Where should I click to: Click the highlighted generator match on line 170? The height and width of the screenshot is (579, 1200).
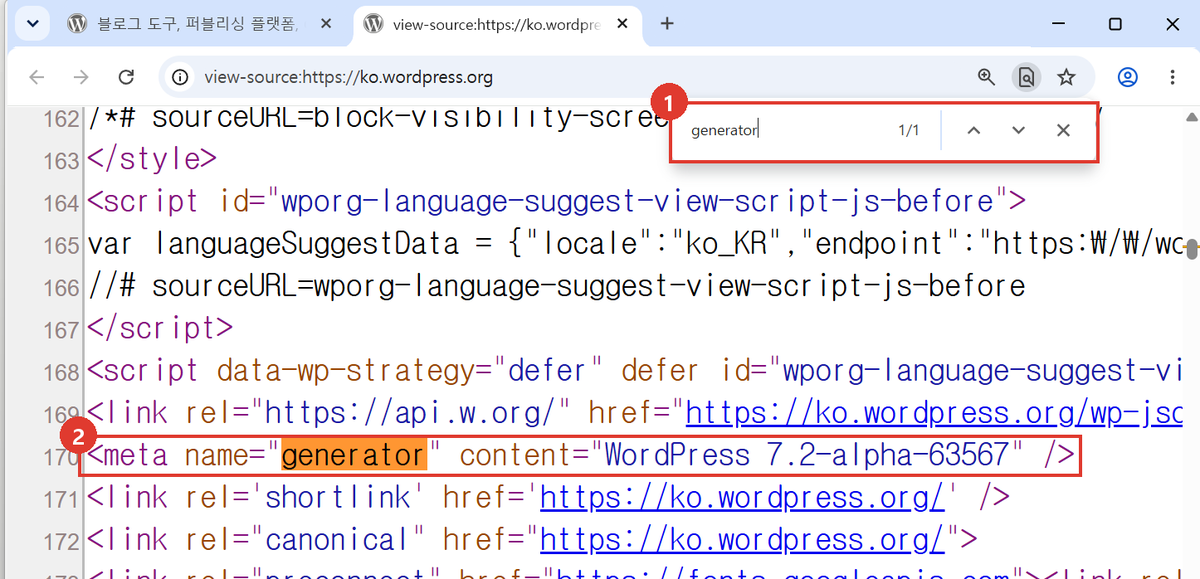(353, 456)
